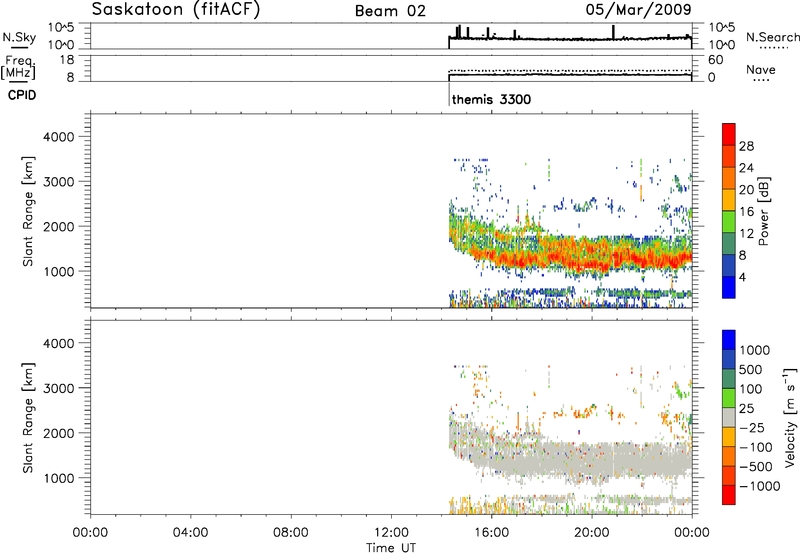The height and width of the screenshot is (554, 800).
Task: Click the 'N.Search' legend label
Action: coord(772,37)
